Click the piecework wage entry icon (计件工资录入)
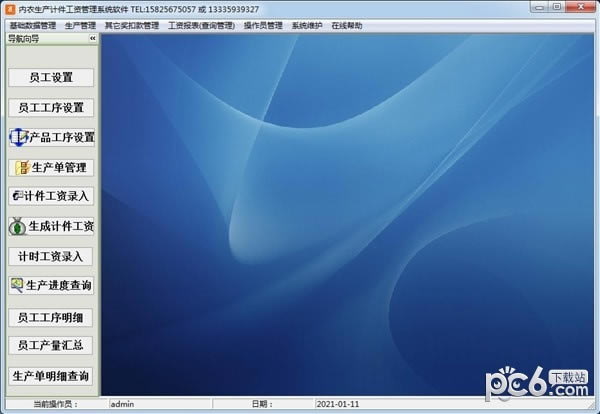Screen dimensions: 600x414 (x=17, y=197)
